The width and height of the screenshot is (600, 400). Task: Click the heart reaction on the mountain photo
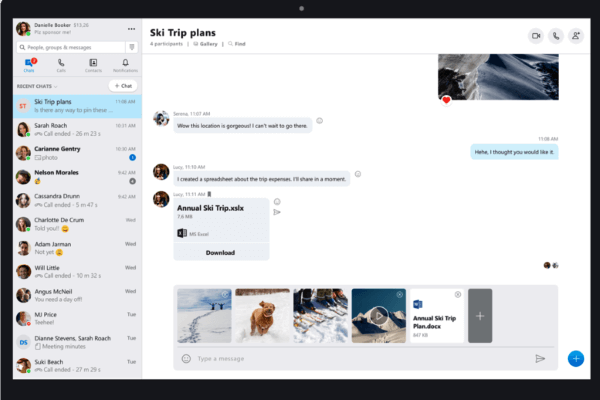tap(446, 100)
